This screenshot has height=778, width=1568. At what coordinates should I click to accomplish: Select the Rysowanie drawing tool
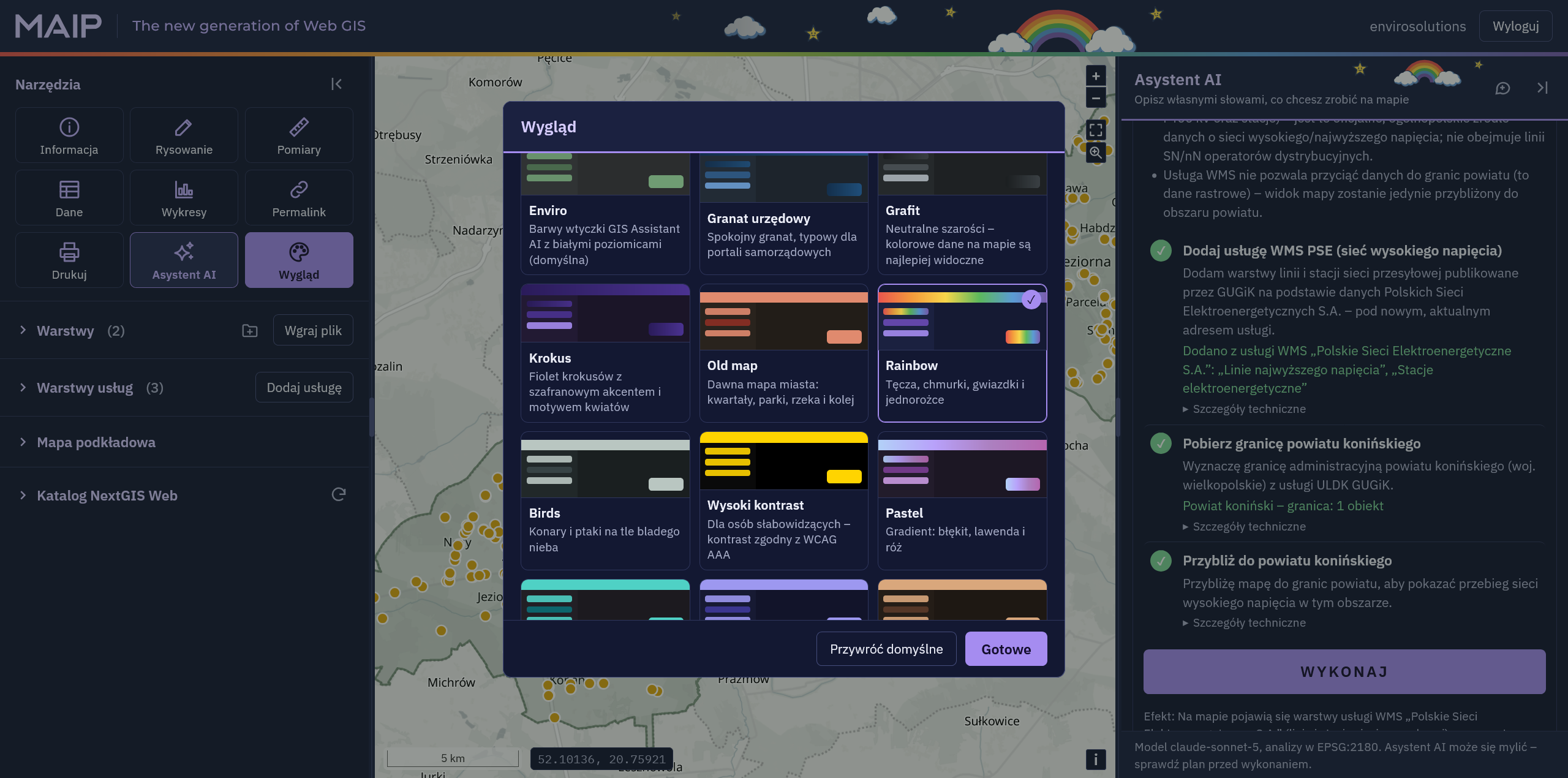tap(184, 135)
